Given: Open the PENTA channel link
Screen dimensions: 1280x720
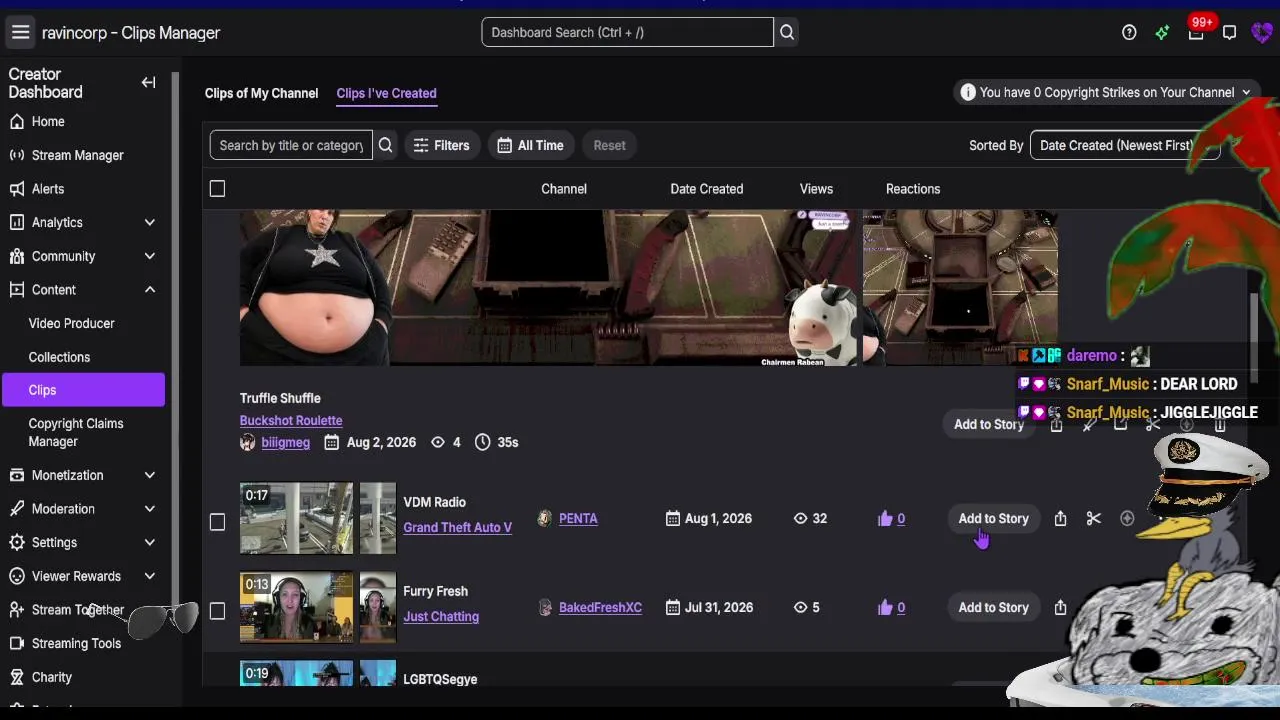Looking at the screenshot, I should pos(578,518).
